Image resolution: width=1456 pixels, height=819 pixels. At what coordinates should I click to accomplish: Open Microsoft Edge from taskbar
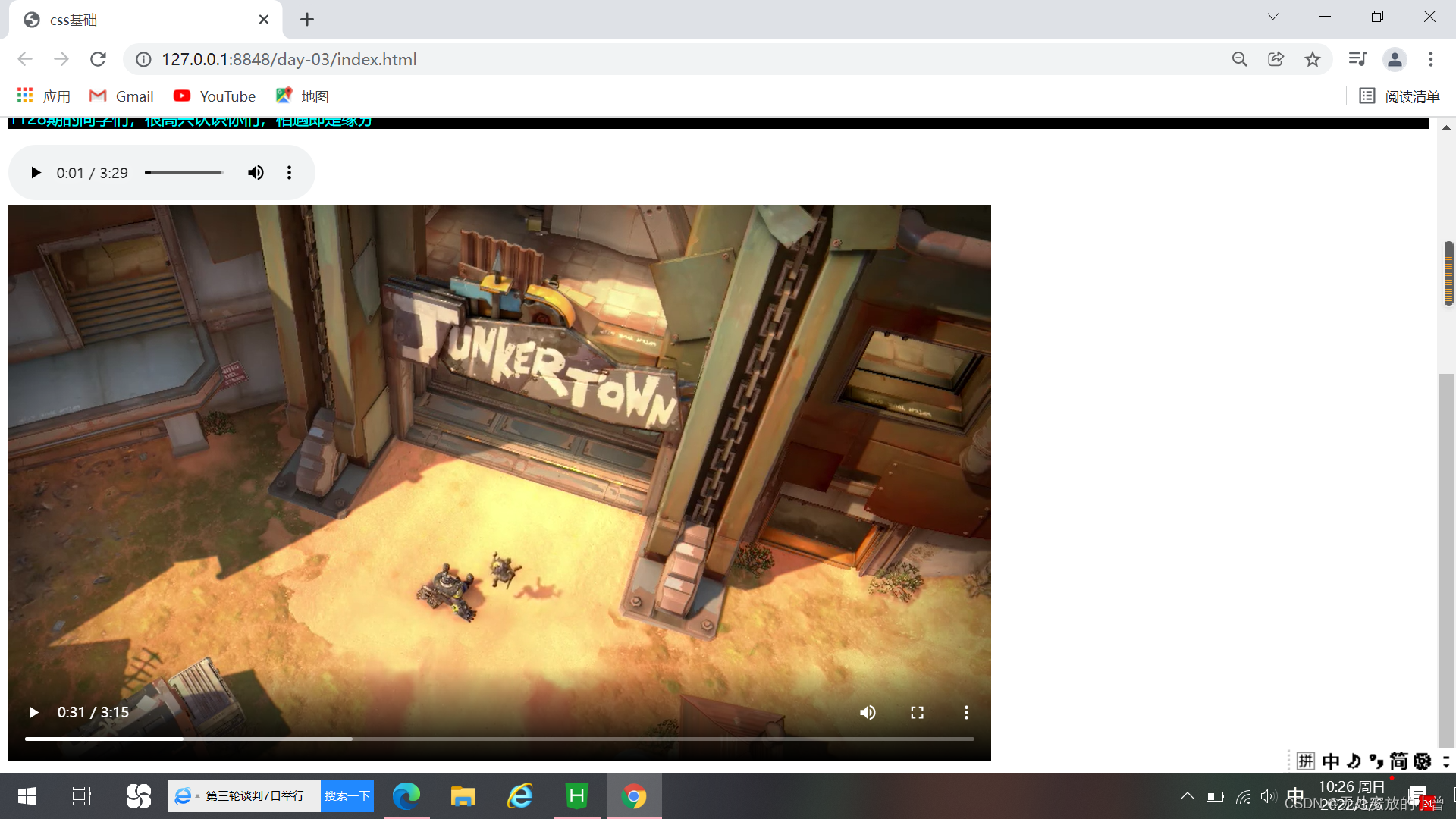click(x=406, y=796)
